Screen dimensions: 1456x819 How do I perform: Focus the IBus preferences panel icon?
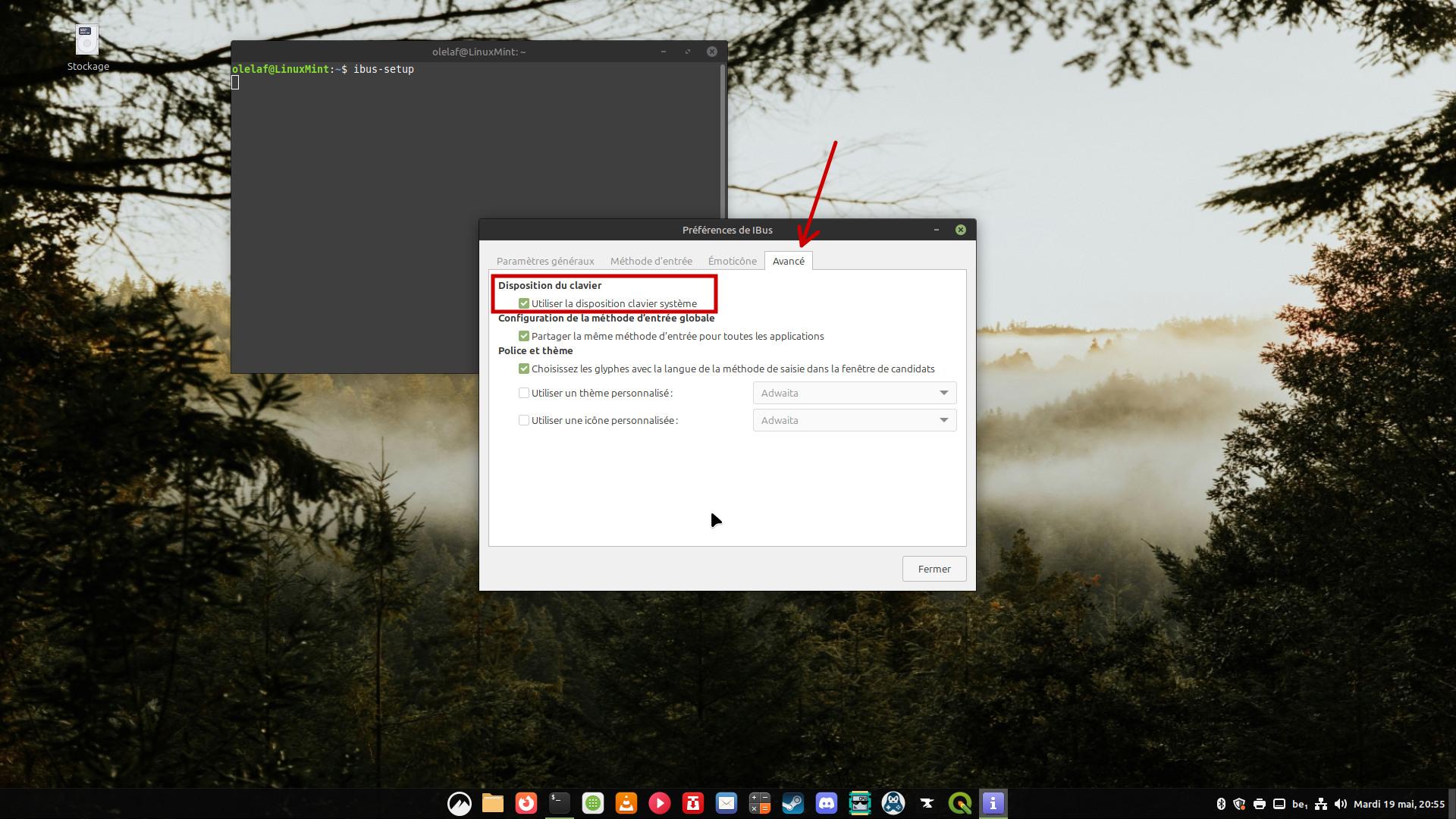[993, 803]
